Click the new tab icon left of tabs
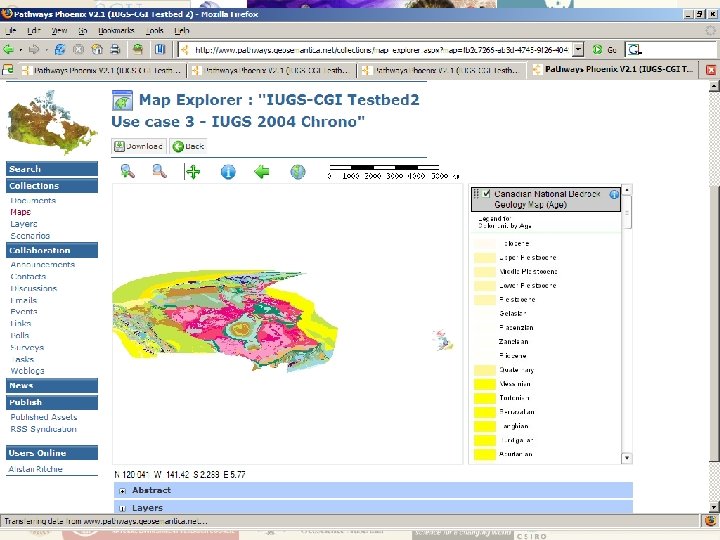Image resolution: width=720 pixels, height=540 pixels. (x=8, y=70)
